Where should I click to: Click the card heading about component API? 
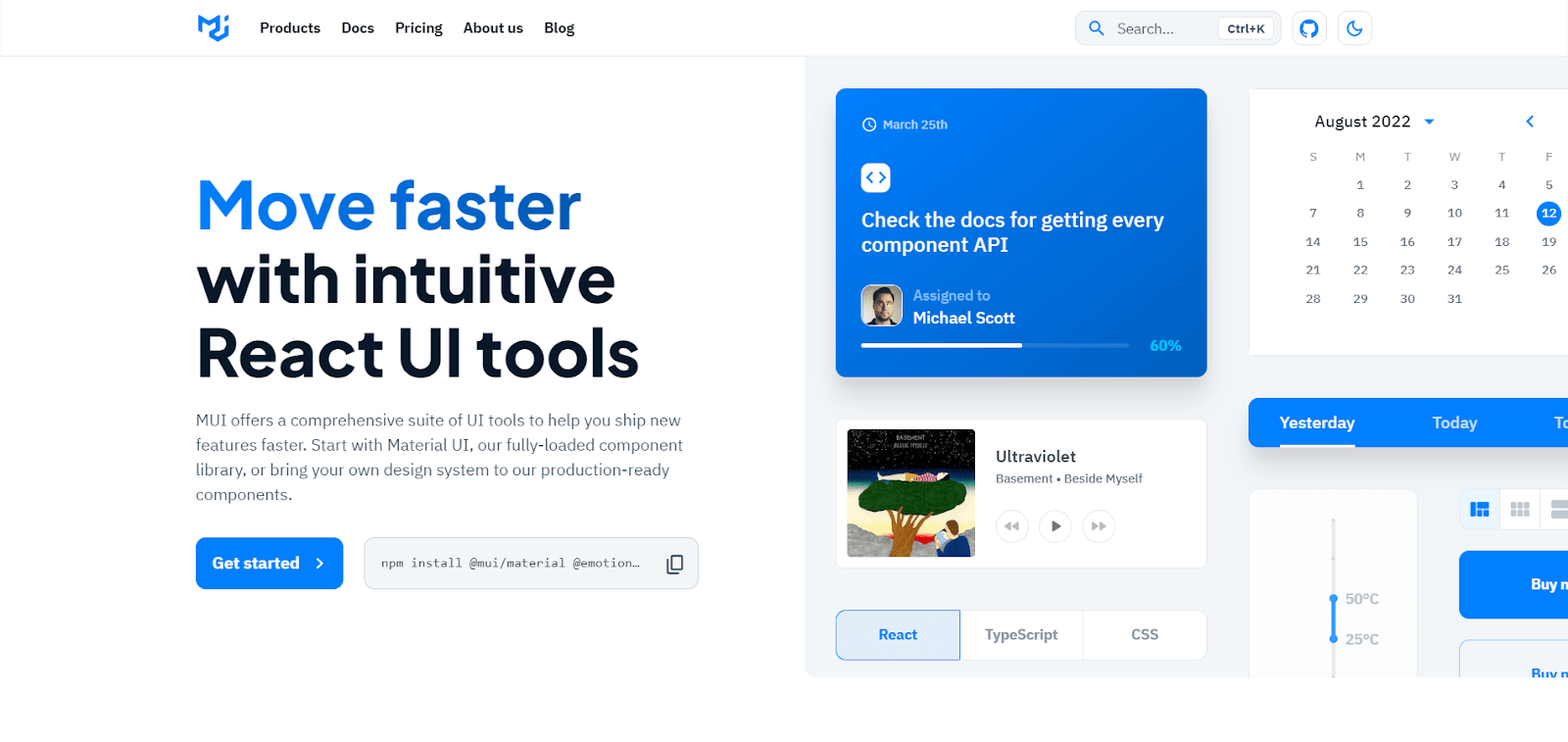click(1012, 232)
